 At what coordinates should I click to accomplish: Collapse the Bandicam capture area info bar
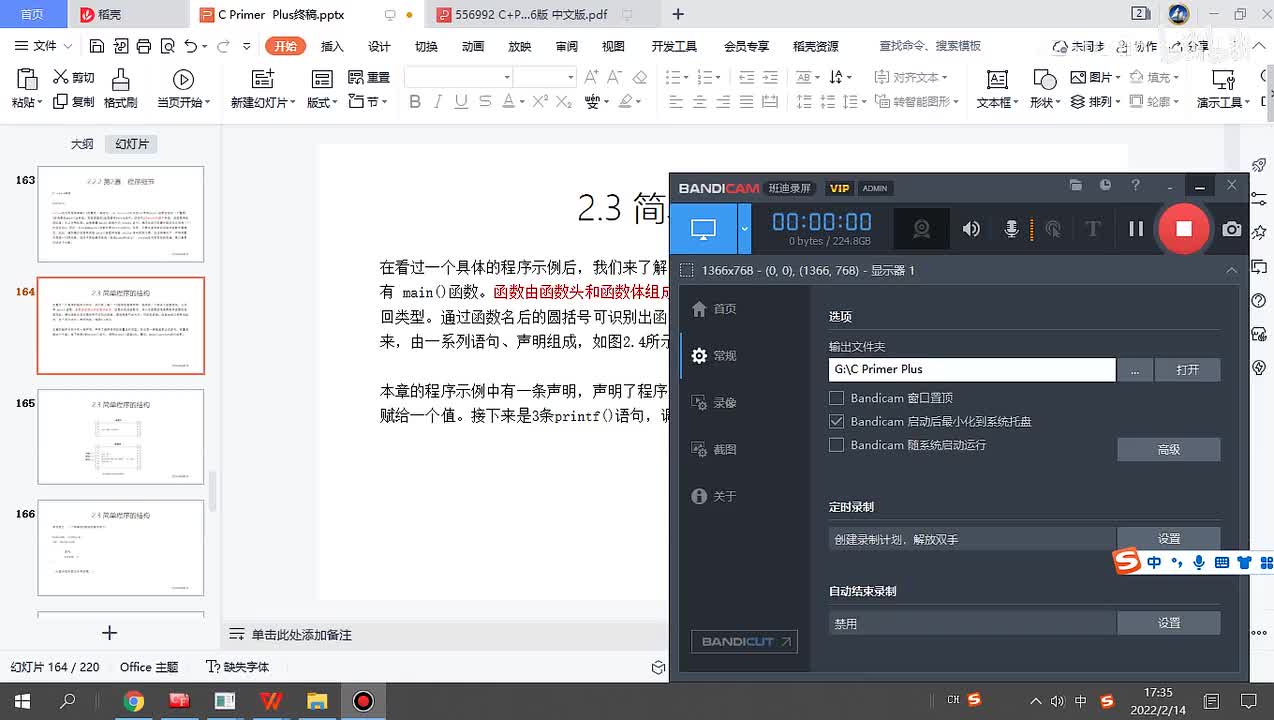1232,270
